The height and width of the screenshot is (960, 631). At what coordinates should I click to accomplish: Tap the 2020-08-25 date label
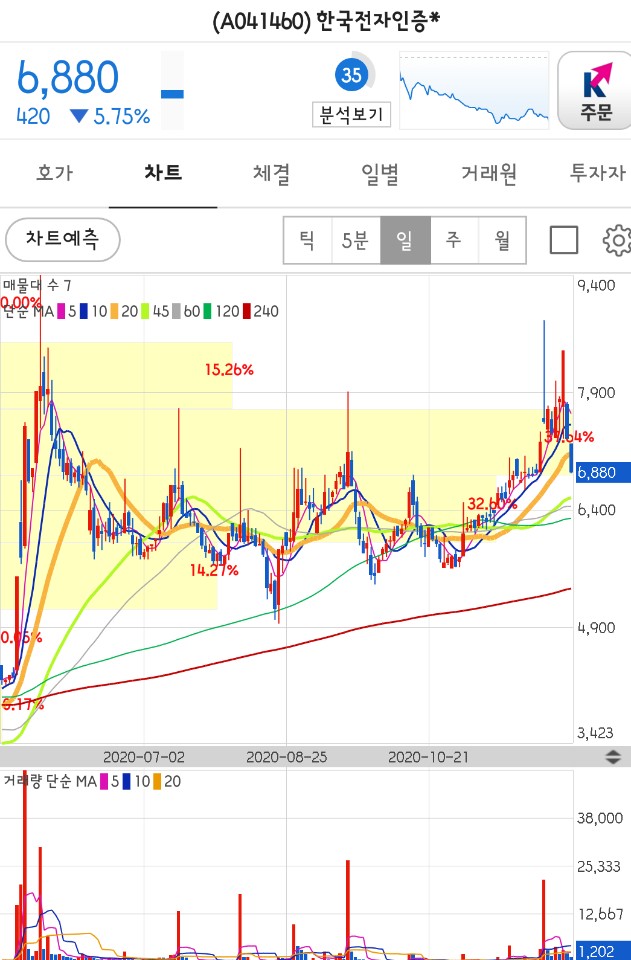click(286, 757)
